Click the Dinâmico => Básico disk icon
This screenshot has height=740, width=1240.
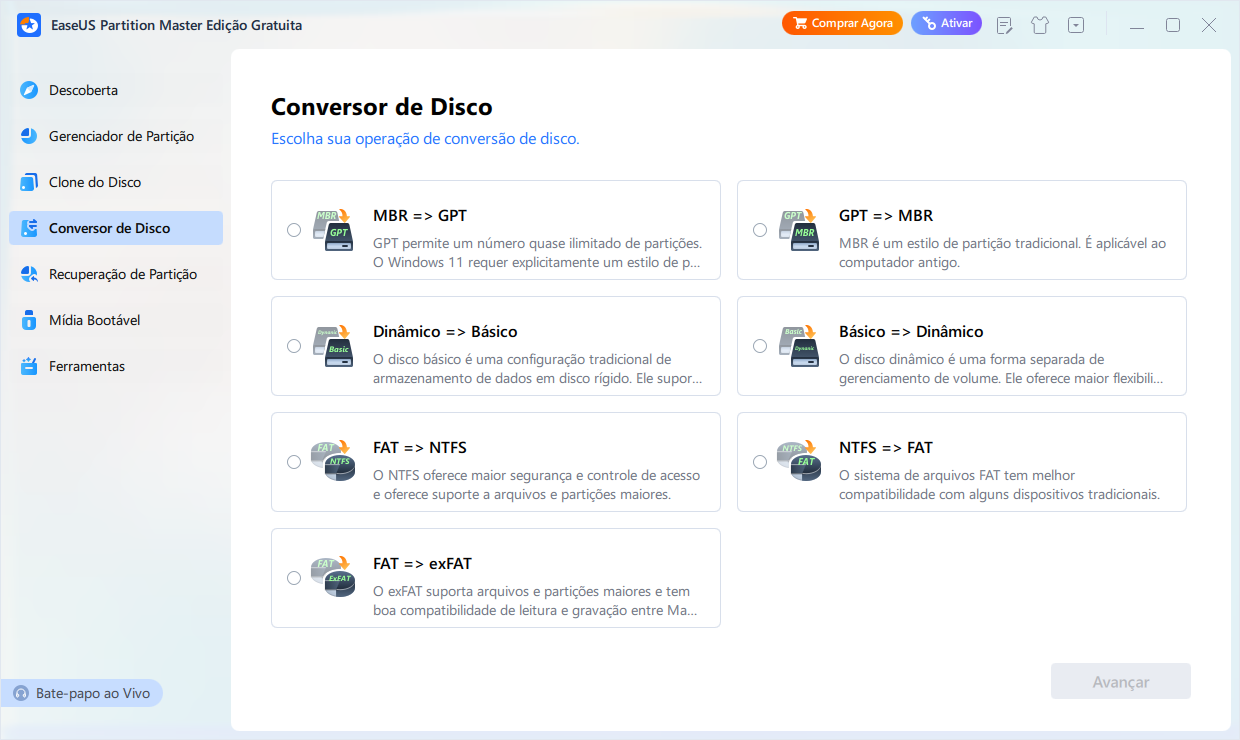click(334, 346)
